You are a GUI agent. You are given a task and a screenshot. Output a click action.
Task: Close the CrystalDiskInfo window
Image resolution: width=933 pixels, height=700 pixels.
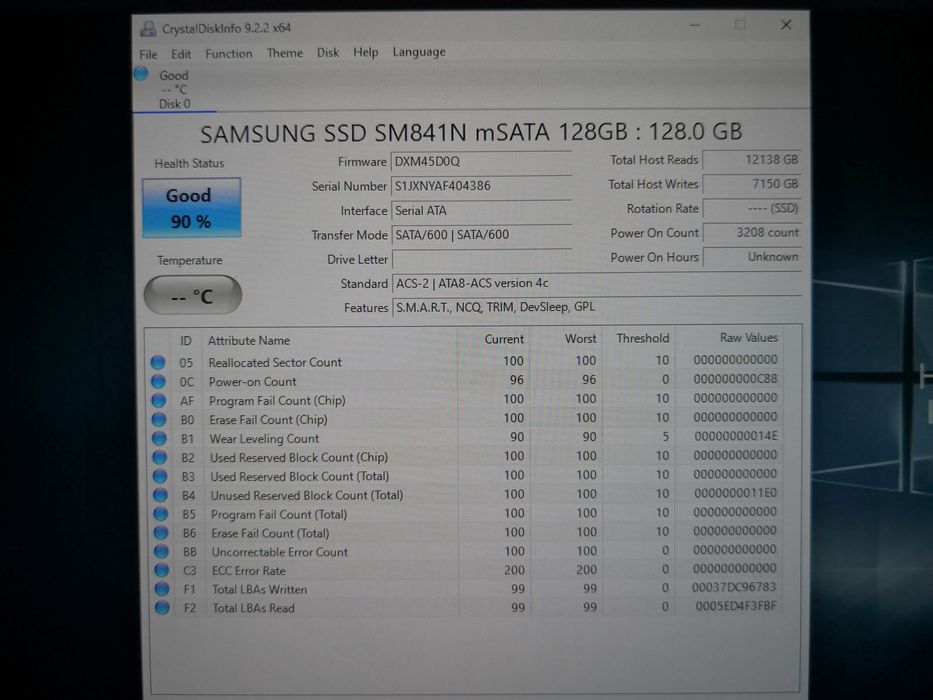tap(786, 24)
